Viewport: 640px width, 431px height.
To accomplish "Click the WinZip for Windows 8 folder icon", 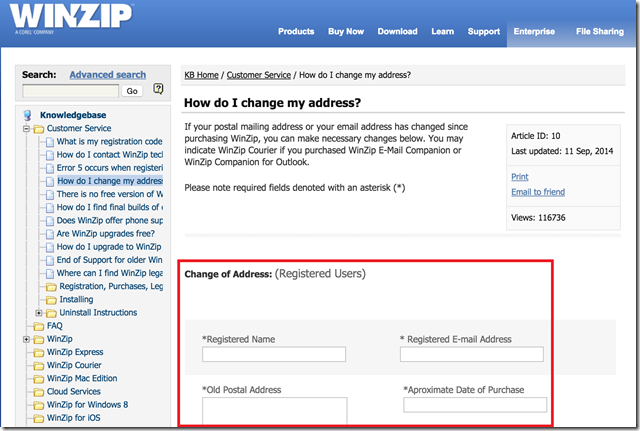I will [39, 405].
